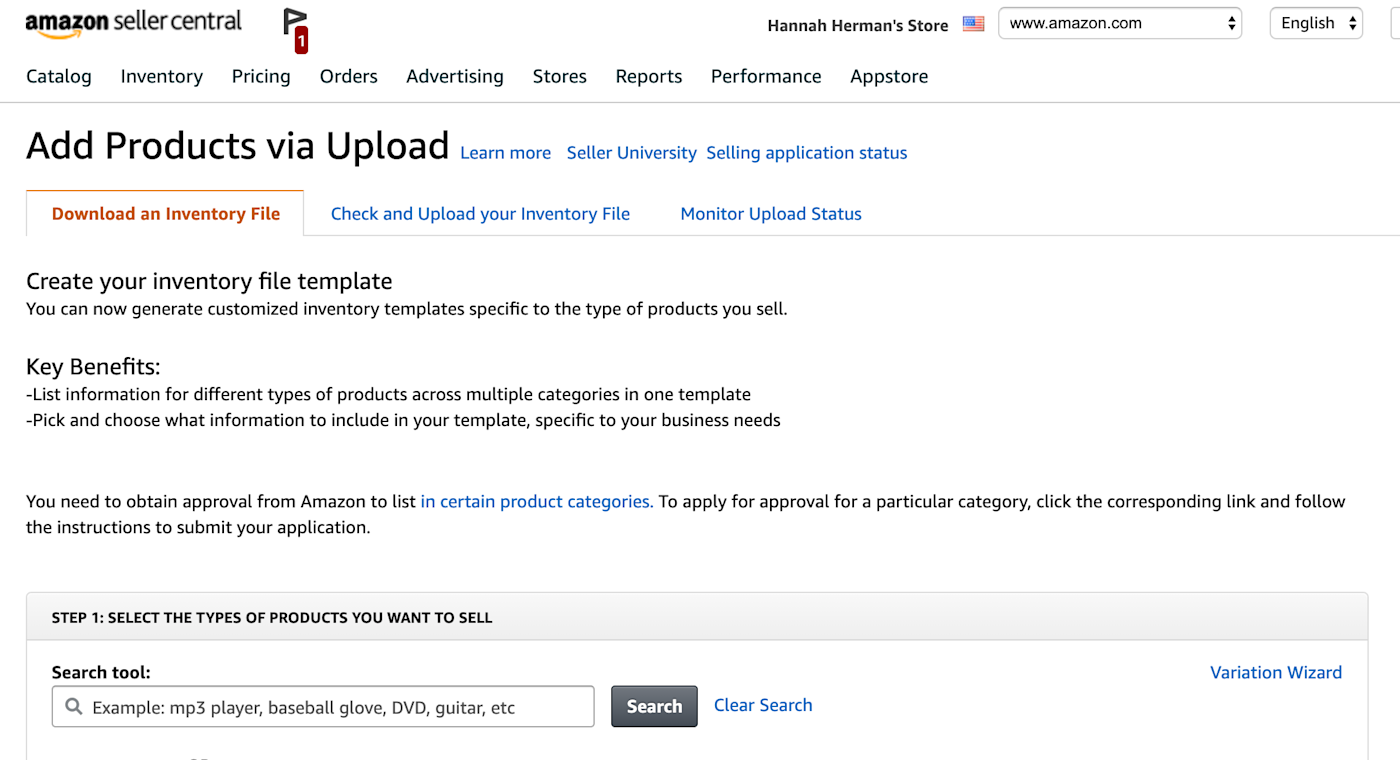
Task: Go to the Pricing menu
Action: click(x=261, y=76)
